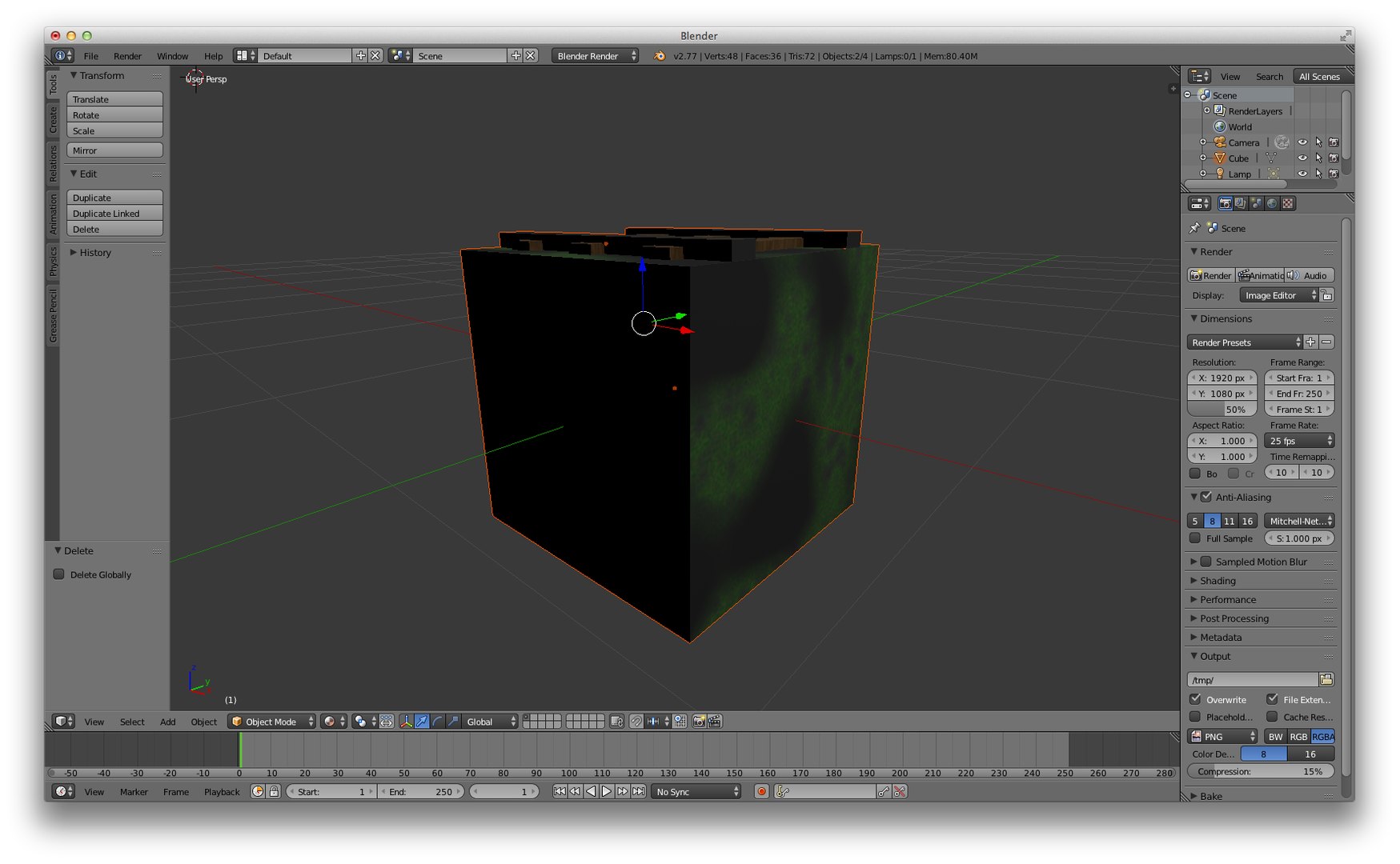The height and width of the screenshot is (864, 1400).
Task: Click the scene browse icon in header
Action: tap(400, 55)
